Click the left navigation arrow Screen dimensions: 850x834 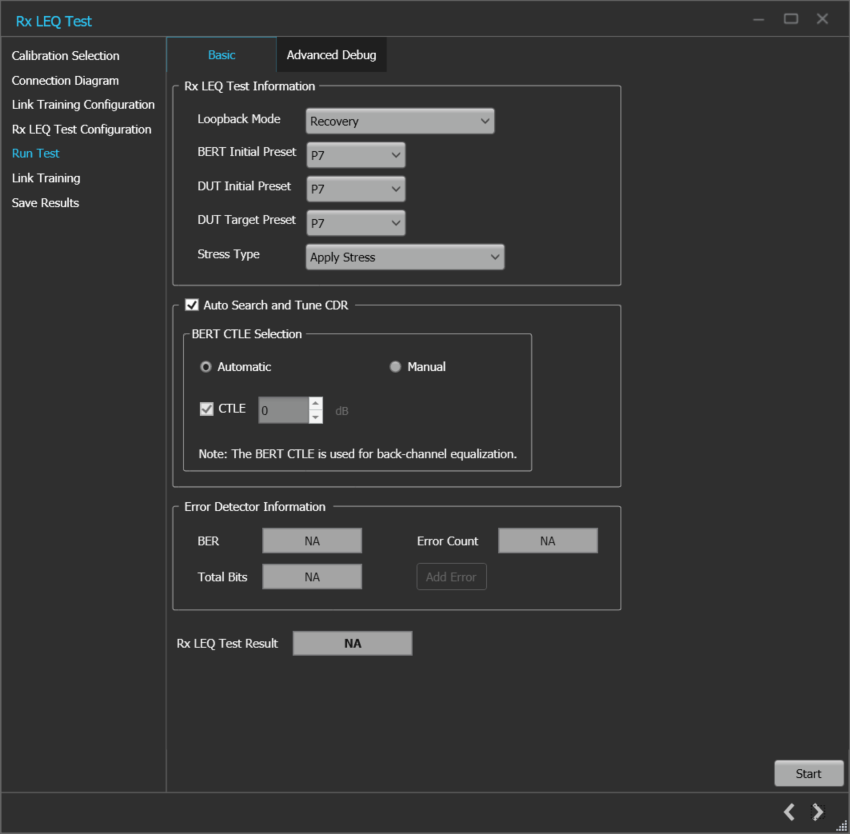789,812
